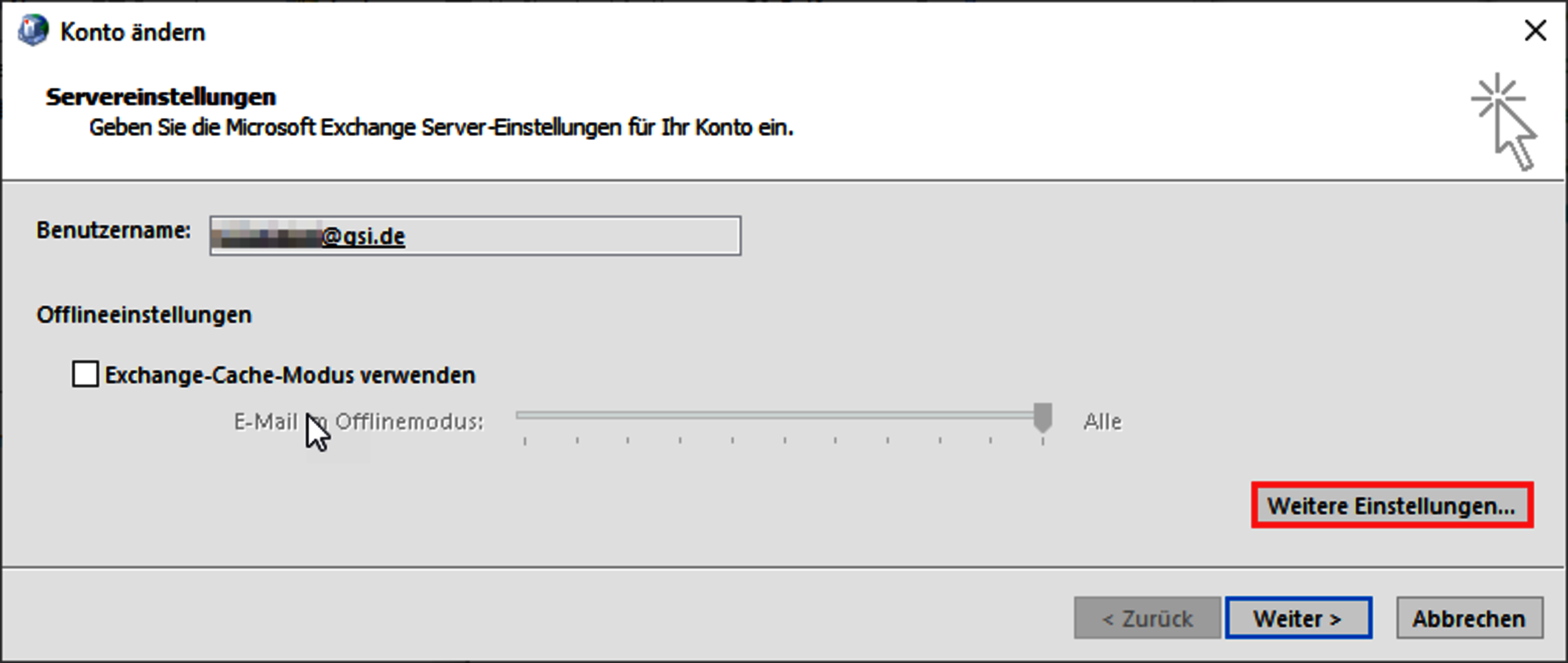Focus the Benutzername input field
The width and height of the screenshot is (1568, 663).
(x=553, y=236)
